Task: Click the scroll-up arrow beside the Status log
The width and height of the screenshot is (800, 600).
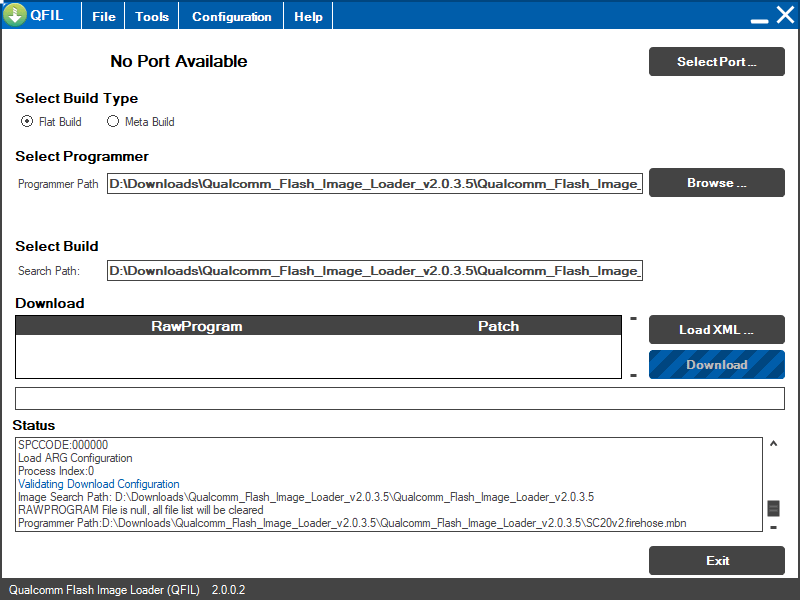Action: (772, 441)
